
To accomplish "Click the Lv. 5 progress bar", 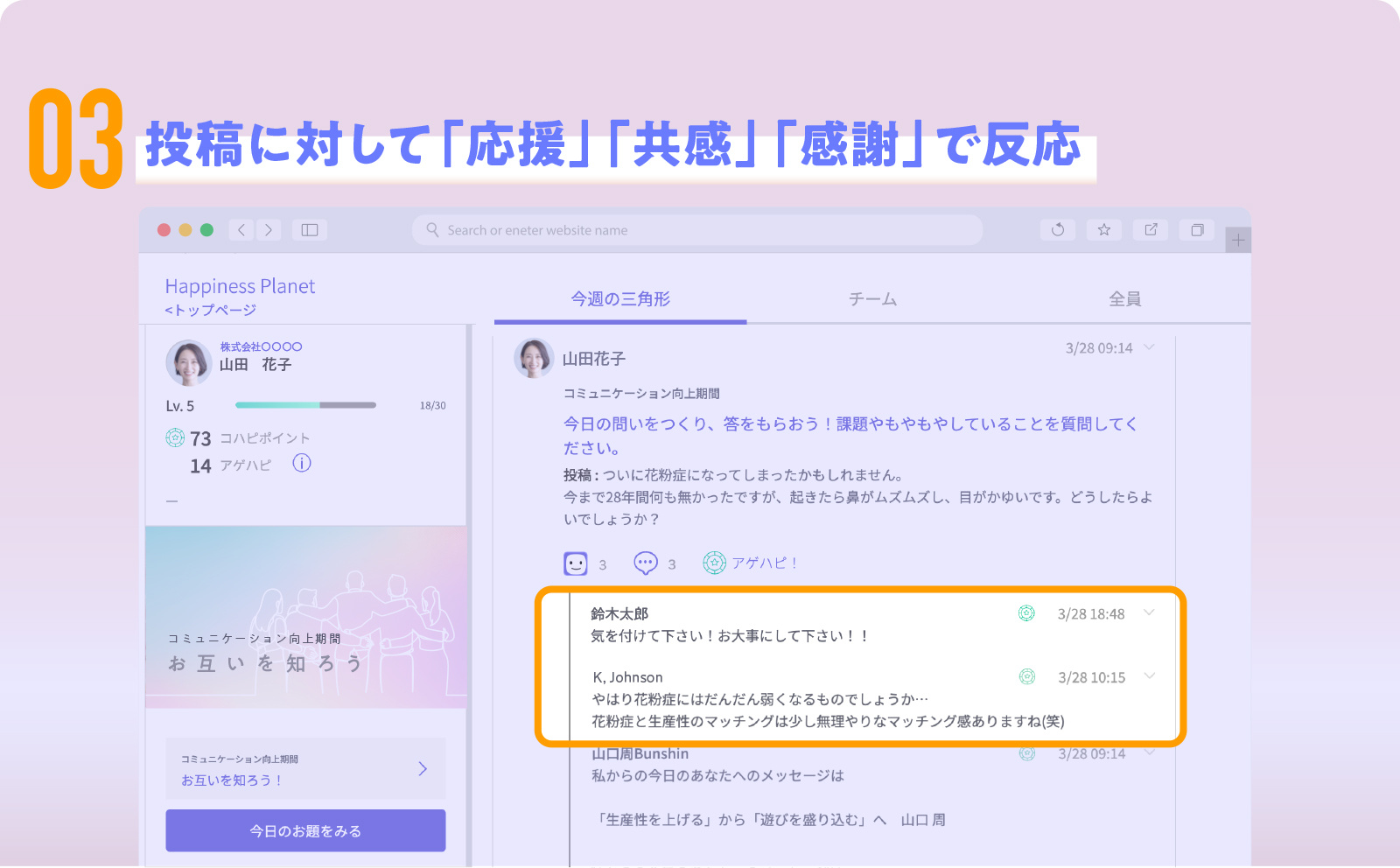I will click(305, 405).
